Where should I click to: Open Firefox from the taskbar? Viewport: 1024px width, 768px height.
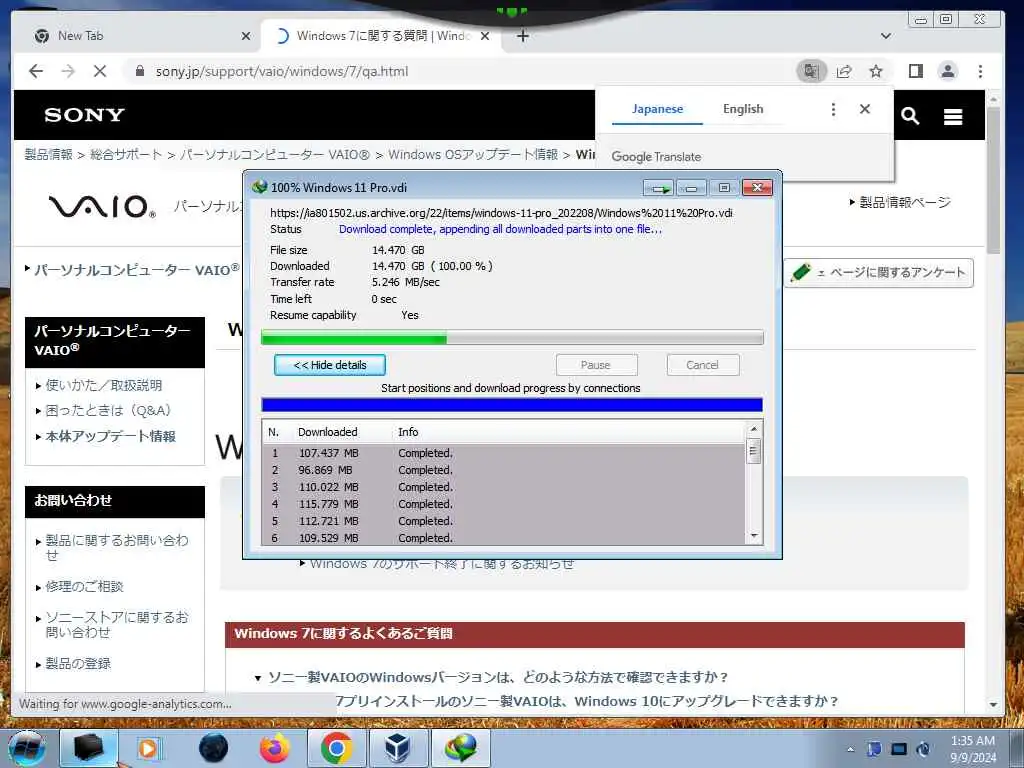coord(274,748)
